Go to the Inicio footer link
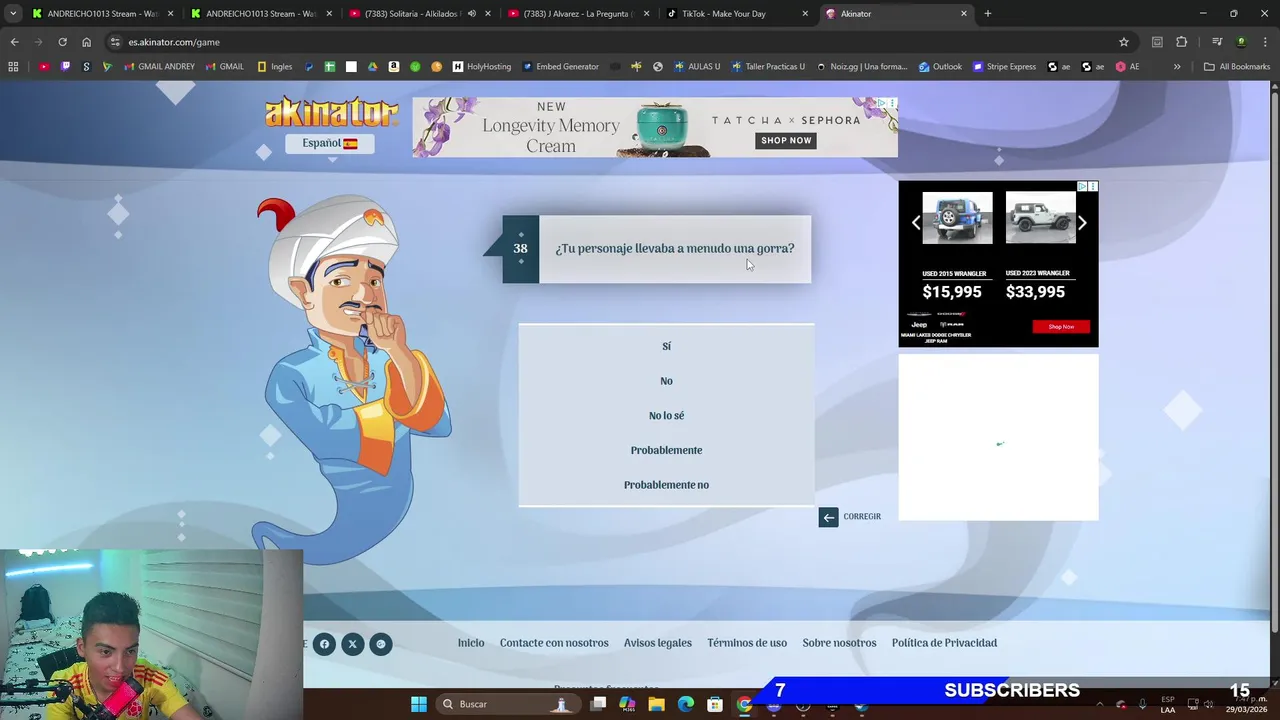Viewport: 1280px width, 720px height. click(x=471, y=643)
